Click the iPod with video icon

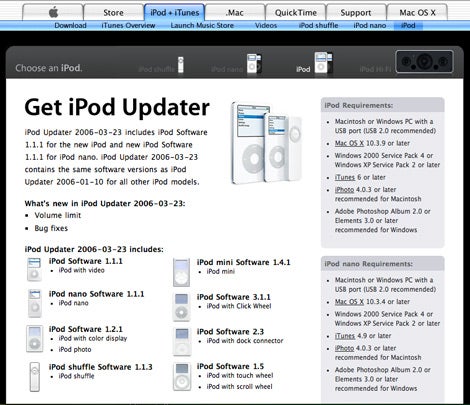pos(34,269)
